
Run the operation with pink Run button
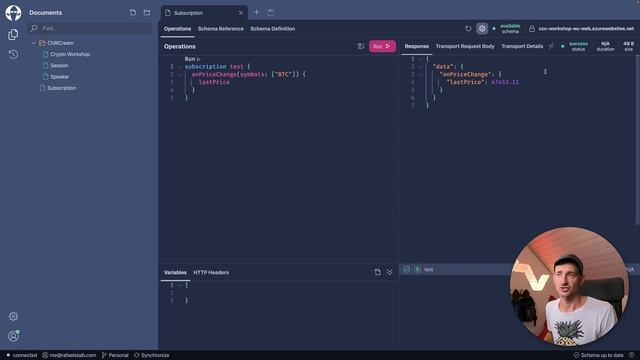(382, 46)
